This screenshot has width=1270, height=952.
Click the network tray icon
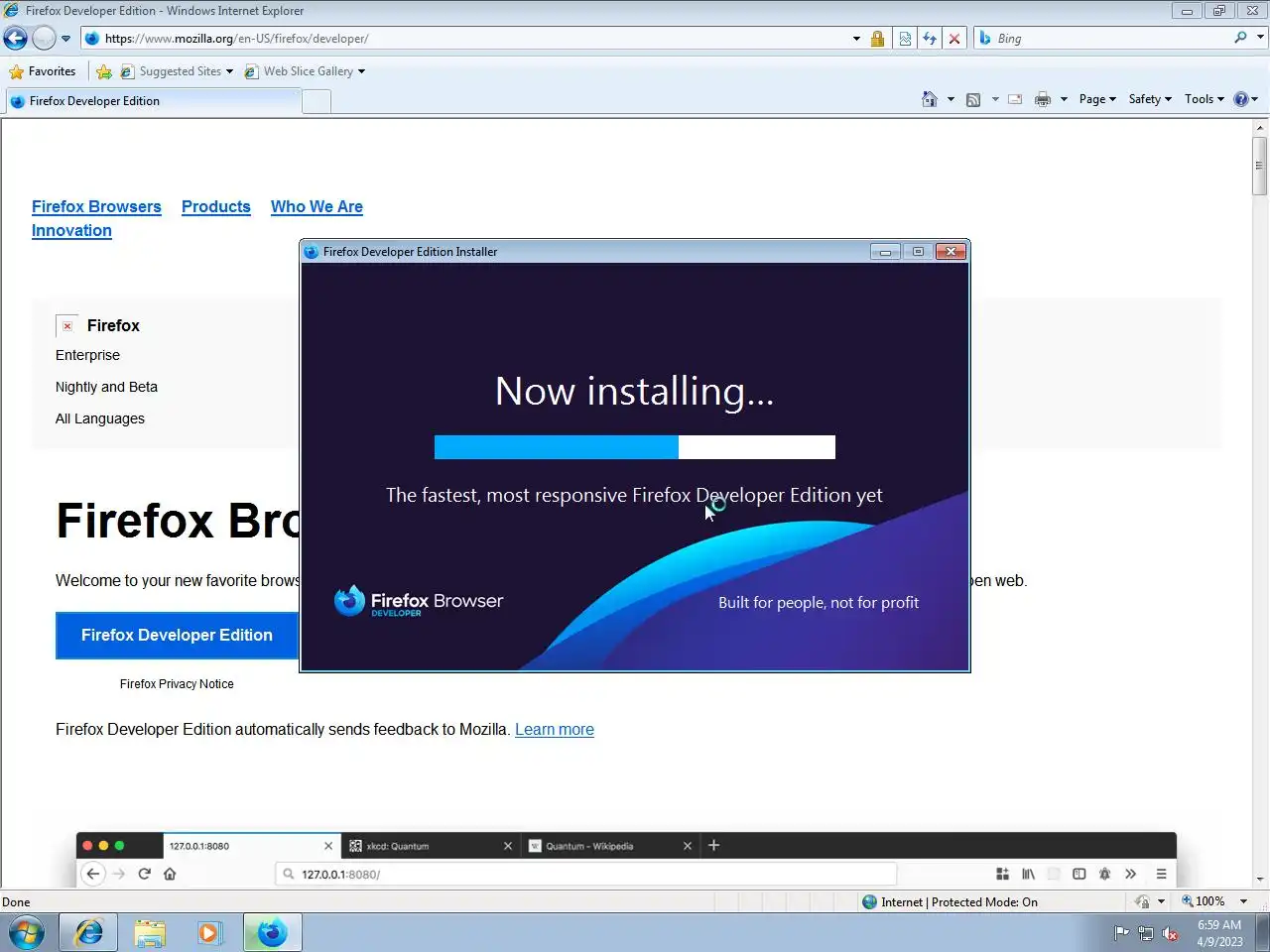1146,933
